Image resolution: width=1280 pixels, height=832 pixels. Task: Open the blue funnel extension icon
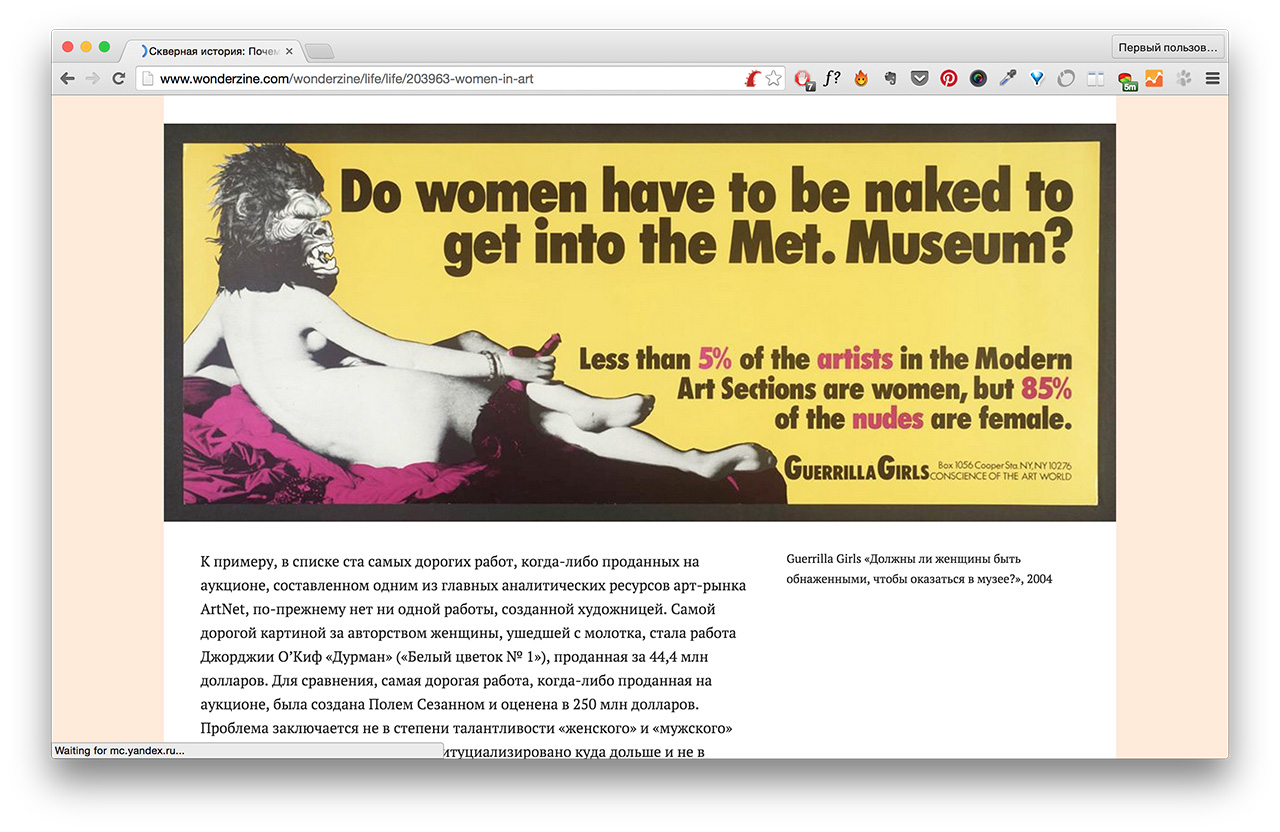pos(1037,79)
